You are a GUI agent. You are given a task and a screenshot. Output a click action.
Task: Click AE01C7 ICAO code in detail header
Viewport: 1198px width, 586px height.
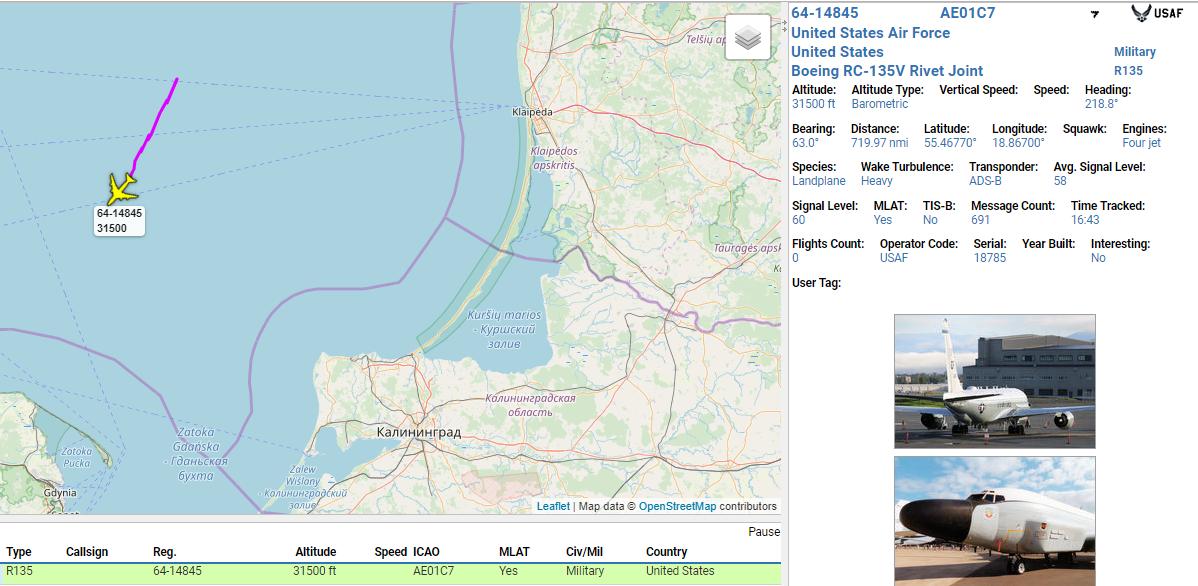[967, 13]
